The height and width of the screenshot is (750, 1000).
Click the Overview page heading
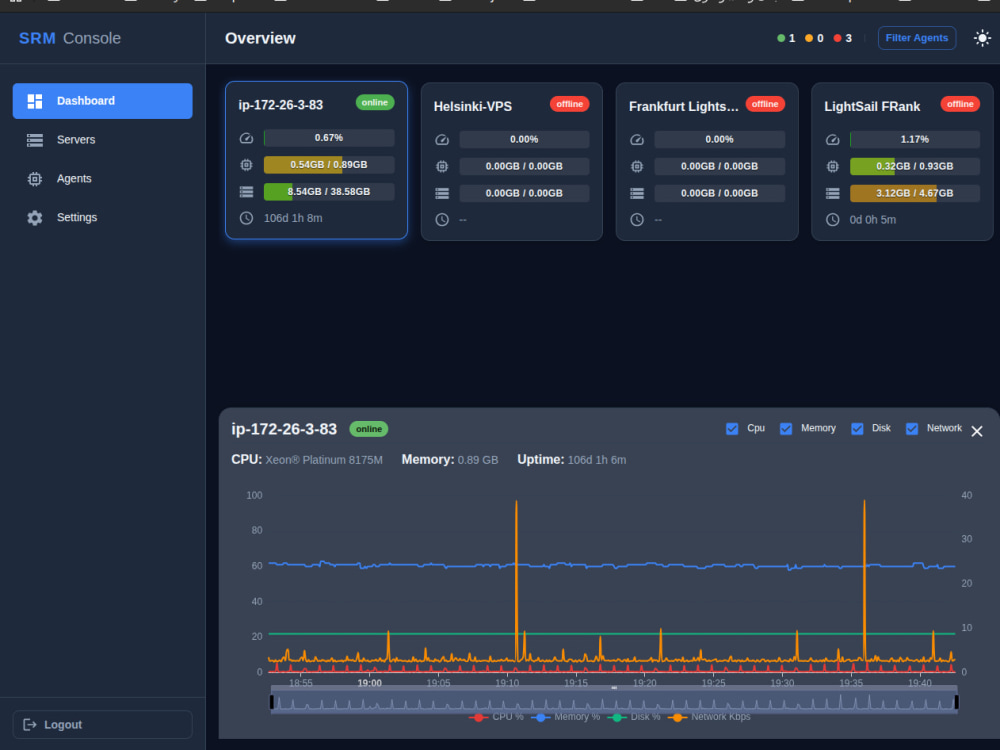point(260,38)
